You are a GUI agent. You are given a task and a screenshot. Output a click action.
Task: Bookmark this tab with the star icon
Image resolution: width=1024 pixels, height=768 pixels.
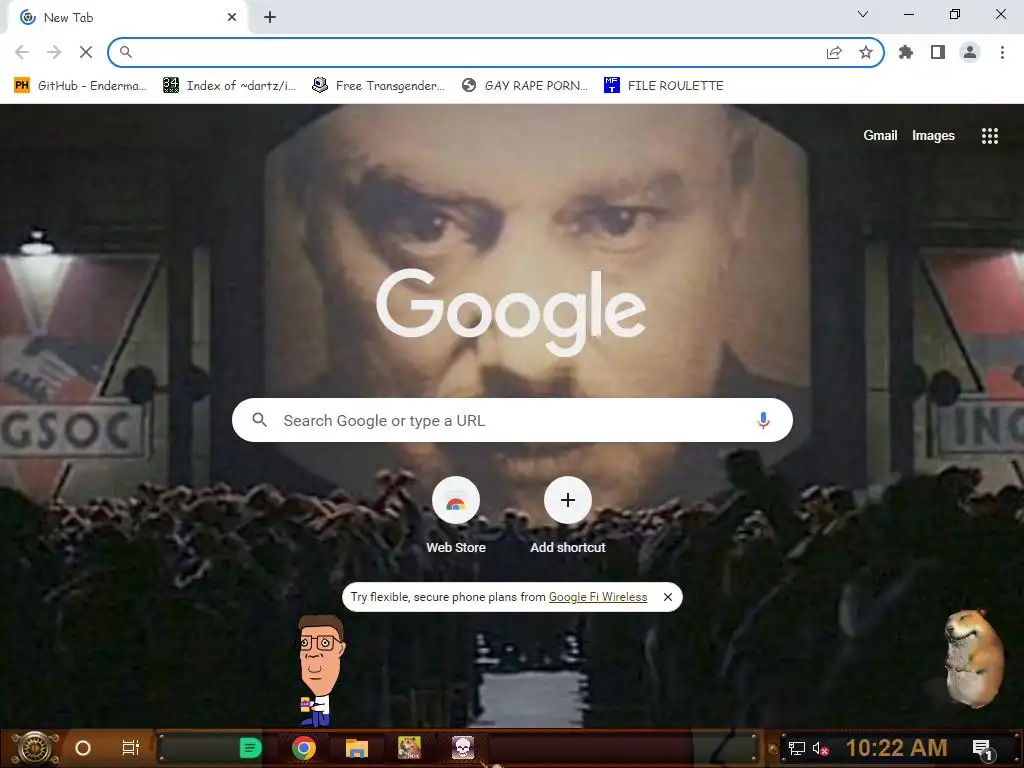tap(866, 52)
